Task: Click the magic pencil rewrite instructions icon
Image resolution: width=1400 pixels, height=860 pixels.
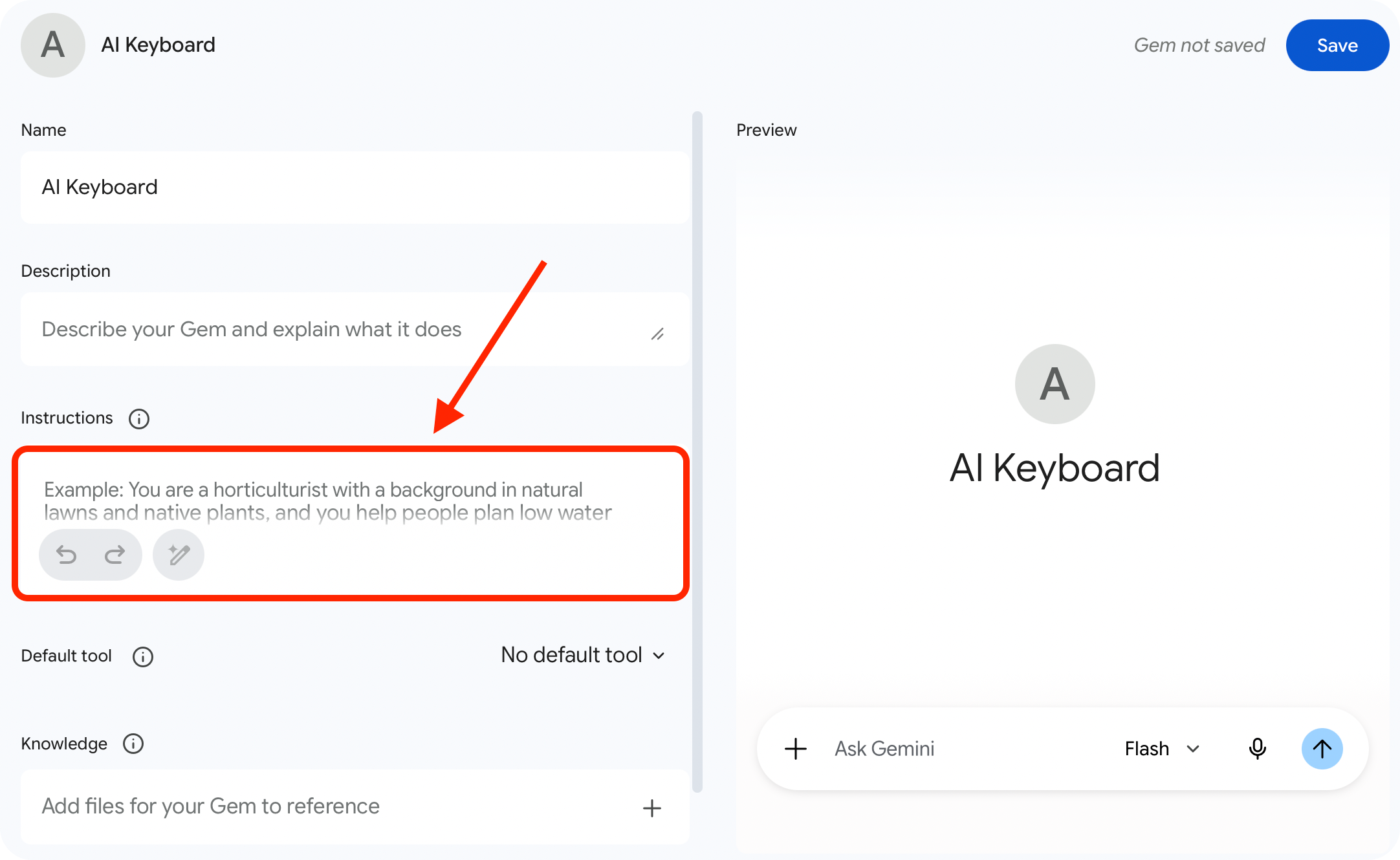Action: [x=179, y=555]
